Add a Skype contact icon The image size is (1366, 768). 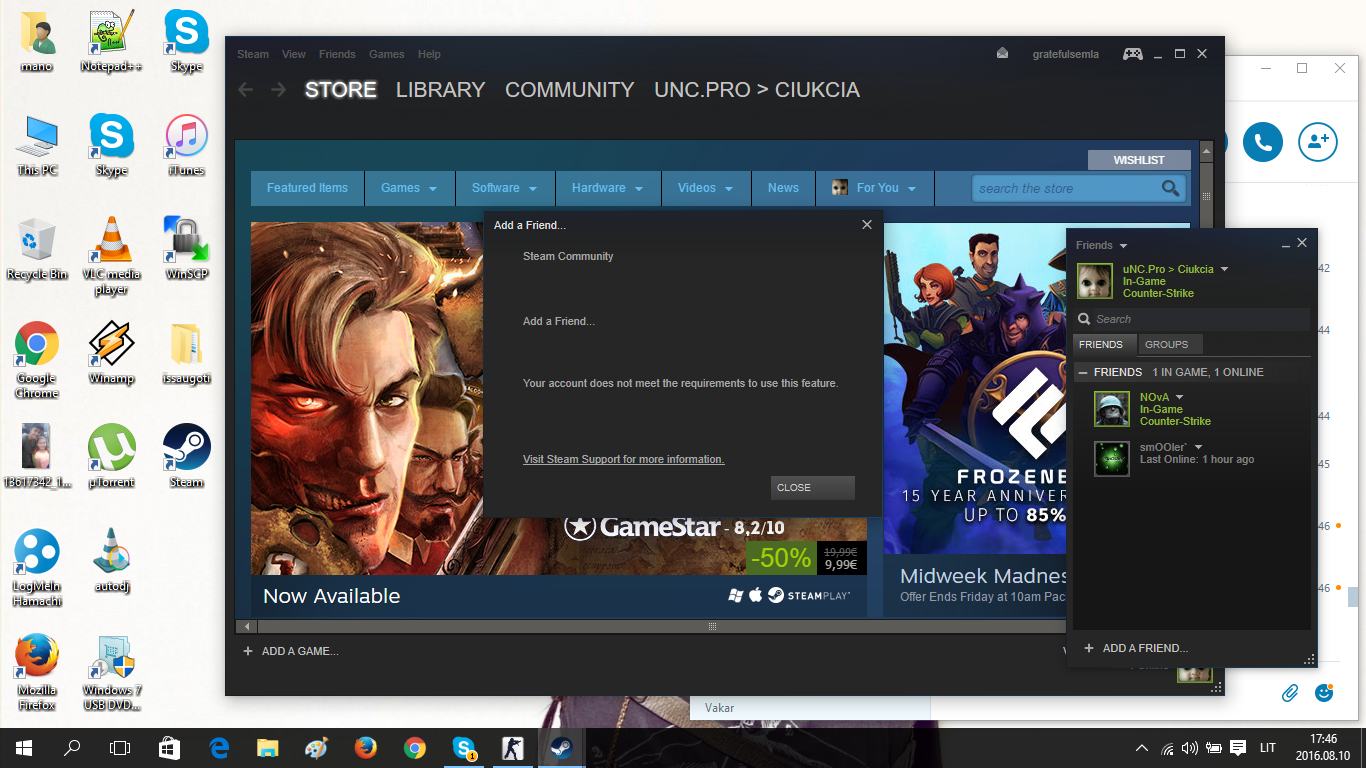(x=1318, y=142)
